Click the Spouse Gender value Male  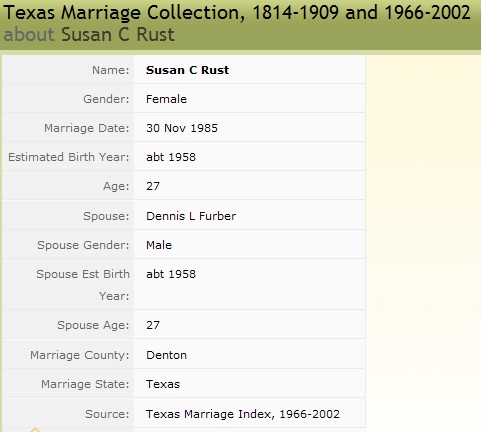(159, 245)
